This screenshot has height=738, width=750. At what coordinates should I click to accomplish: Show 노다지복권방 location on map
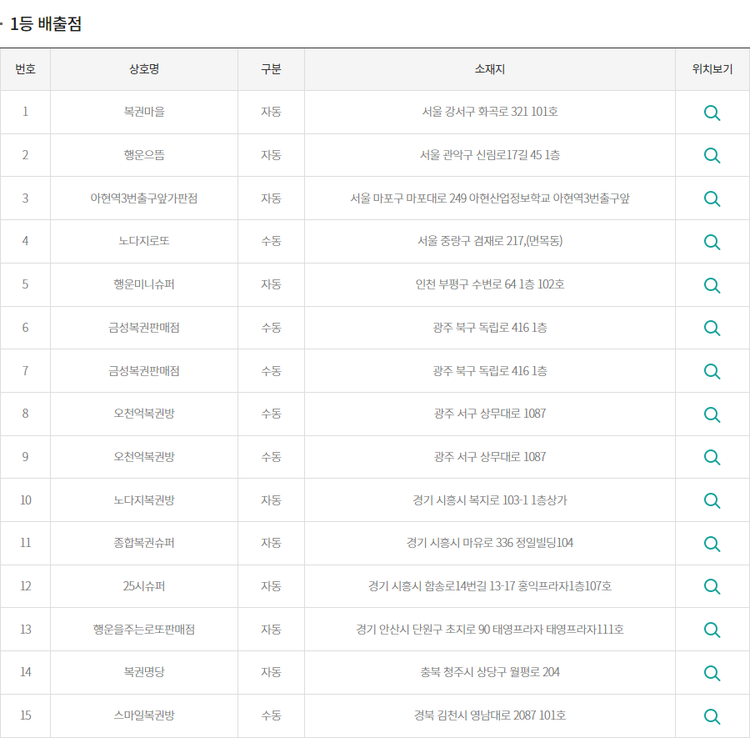click(712, 501)
